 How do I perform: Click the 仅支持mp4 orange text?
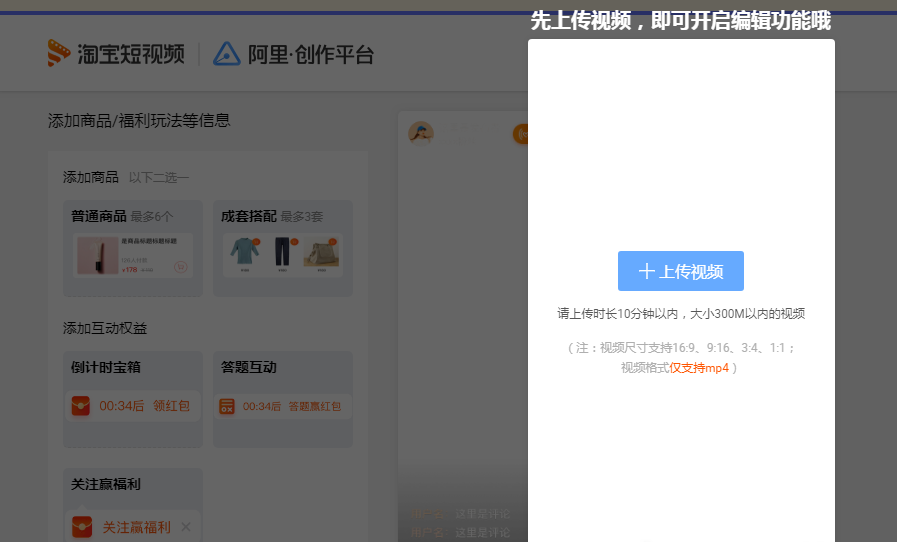pos(699,368)
